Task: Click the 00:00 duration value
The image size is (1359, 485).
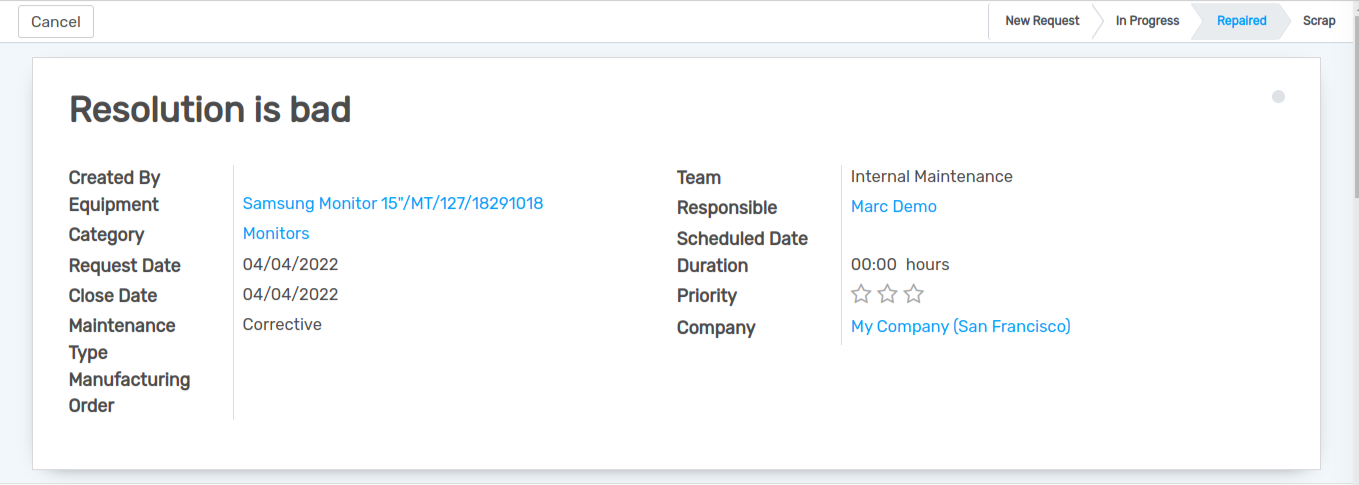Action: [x=873, y=265]
